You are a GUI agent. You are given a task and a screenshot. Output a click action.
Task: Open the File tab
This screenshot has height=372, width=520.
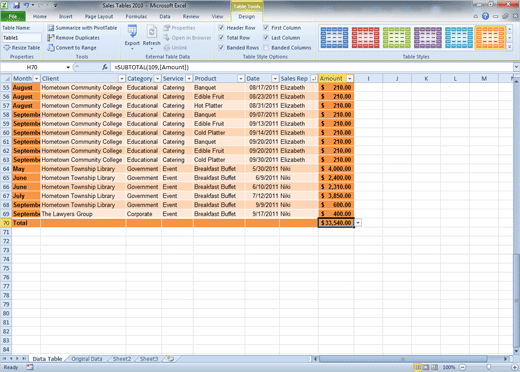(x=13, y=16)
